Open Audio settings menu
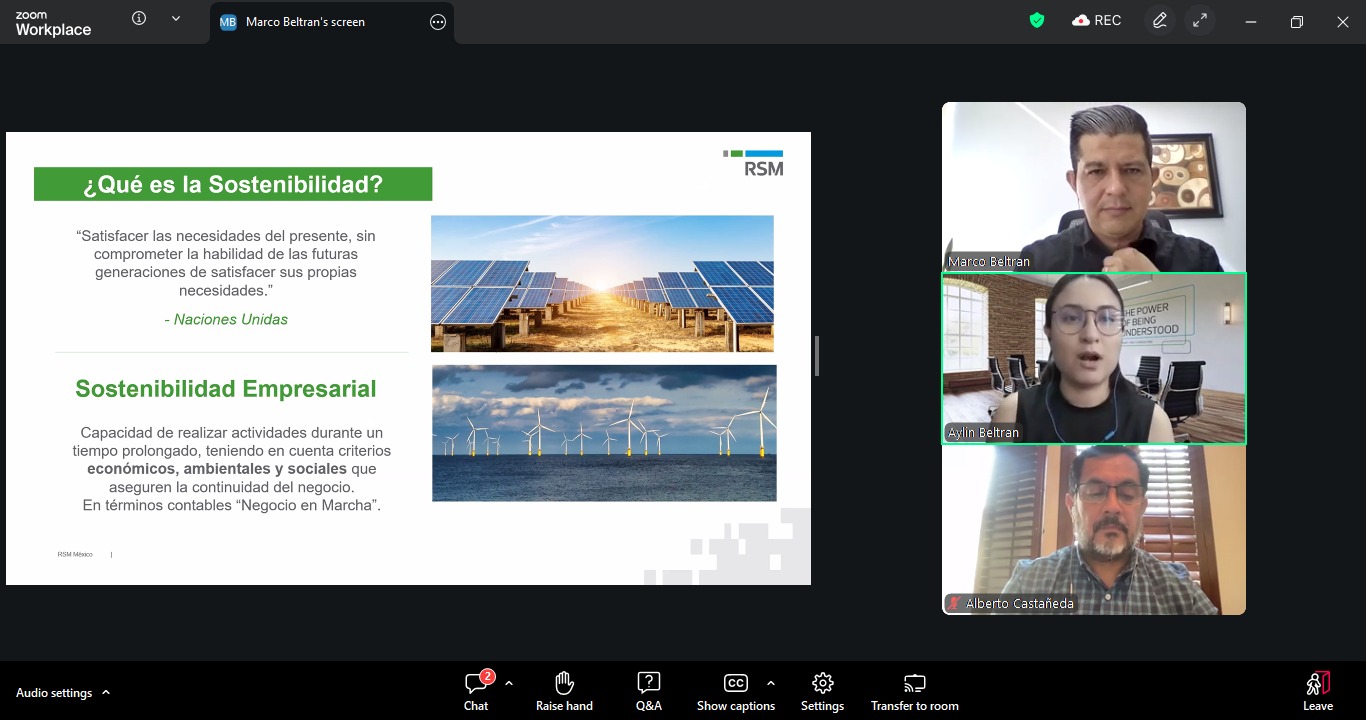 coord(63,693)
